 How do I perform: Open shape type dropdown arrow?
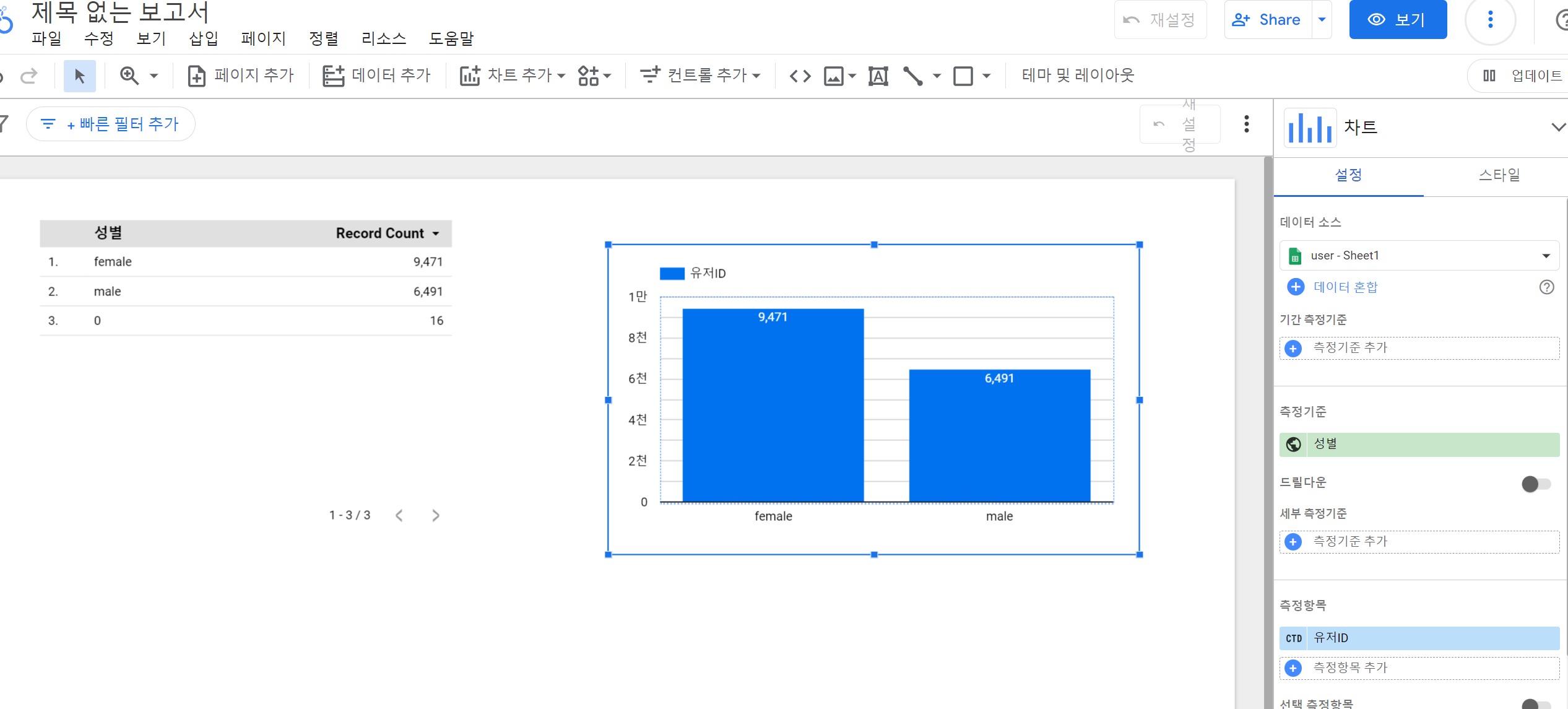987,76
